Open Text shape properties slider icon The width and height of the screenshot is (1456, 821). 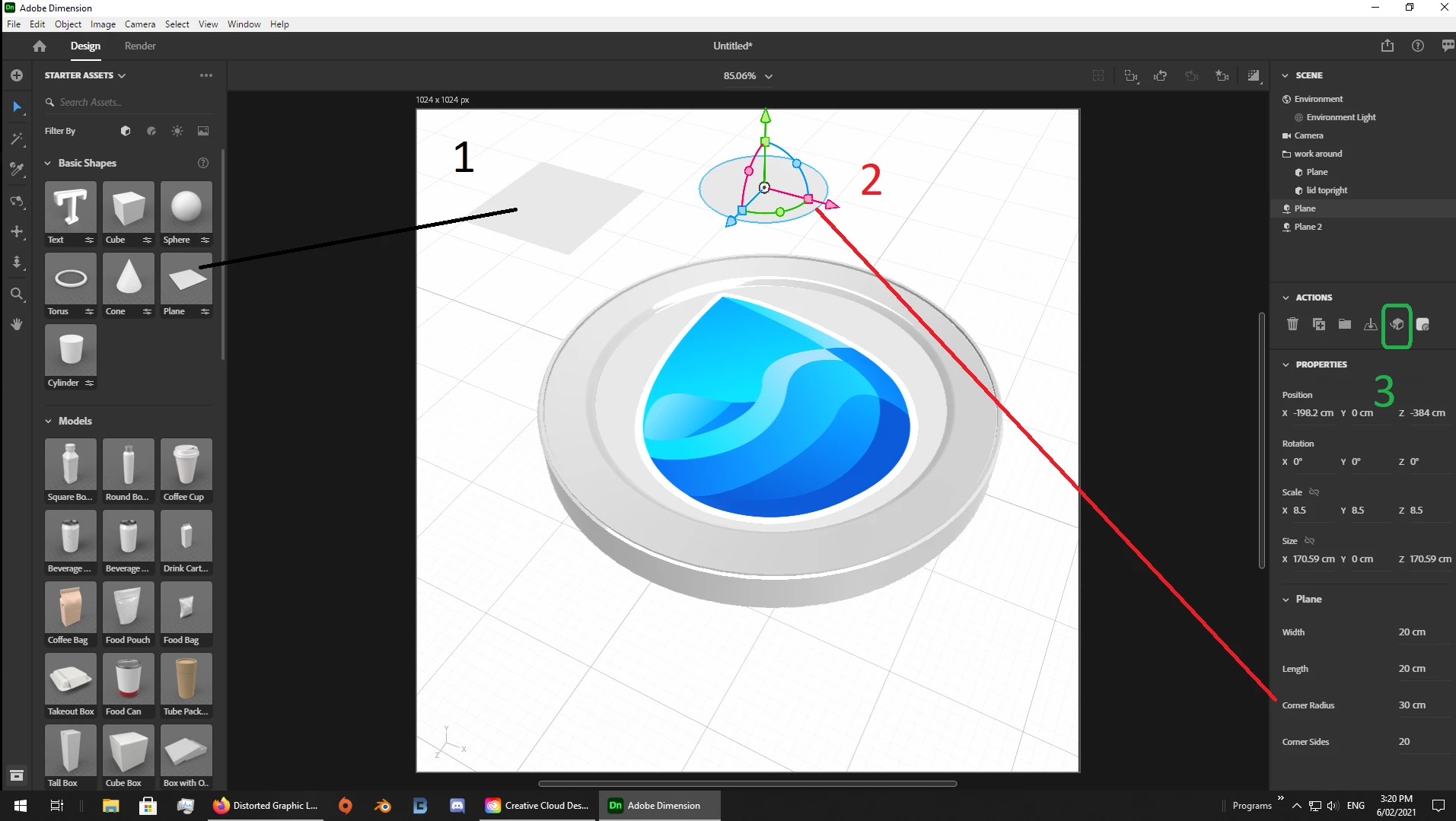pos(89,240)
